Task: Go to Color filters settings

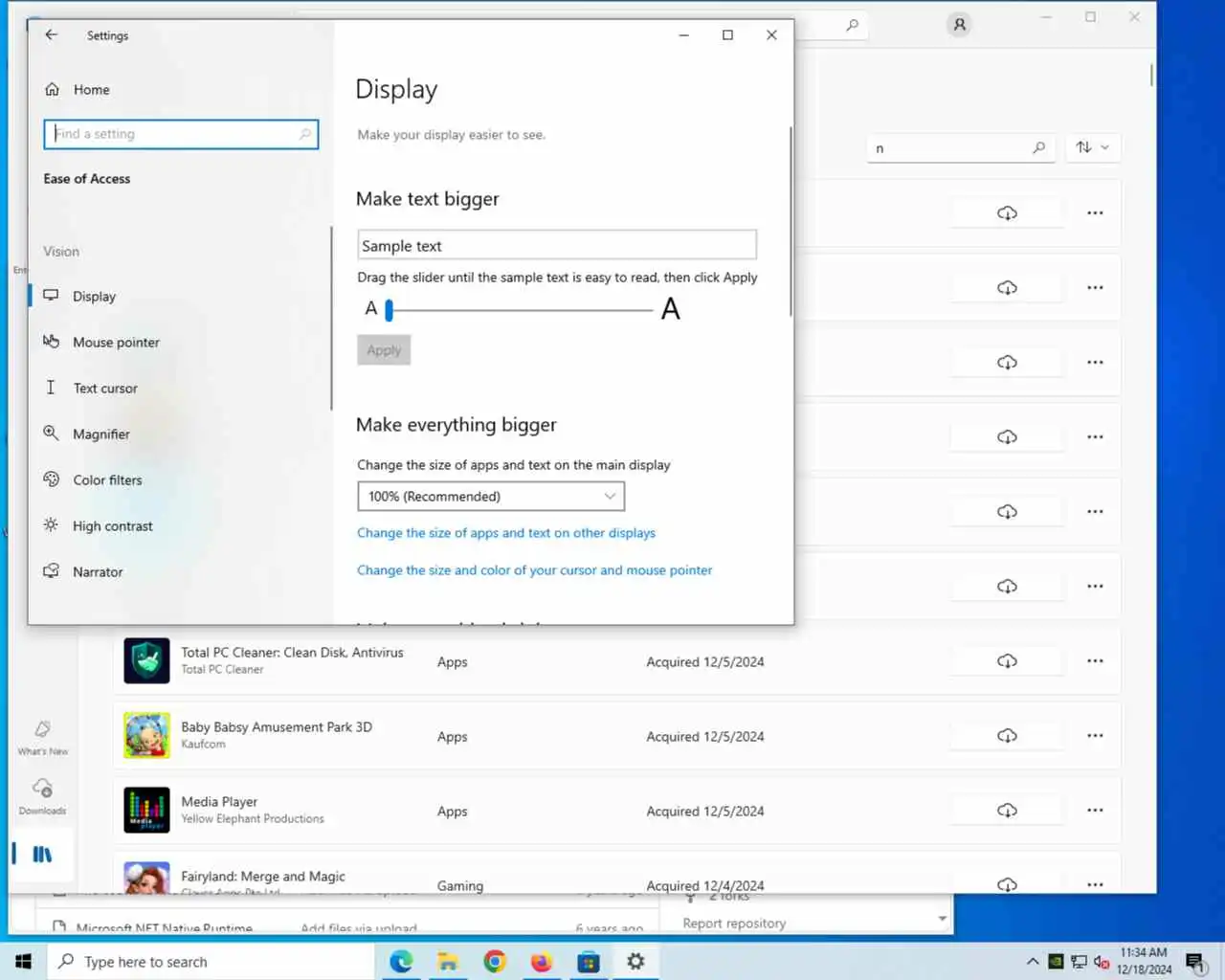Action: coord(107,480)
